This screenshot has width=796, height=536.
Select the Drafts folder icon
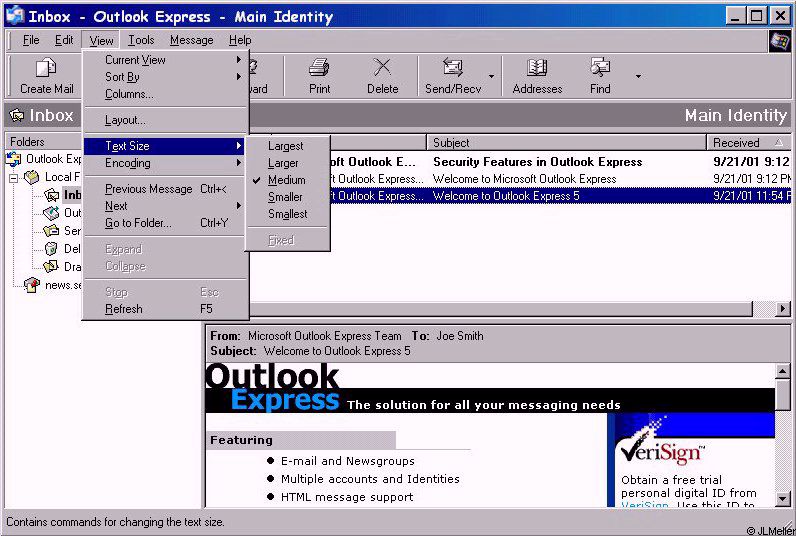pyautogui.click(x=51, y=266)
